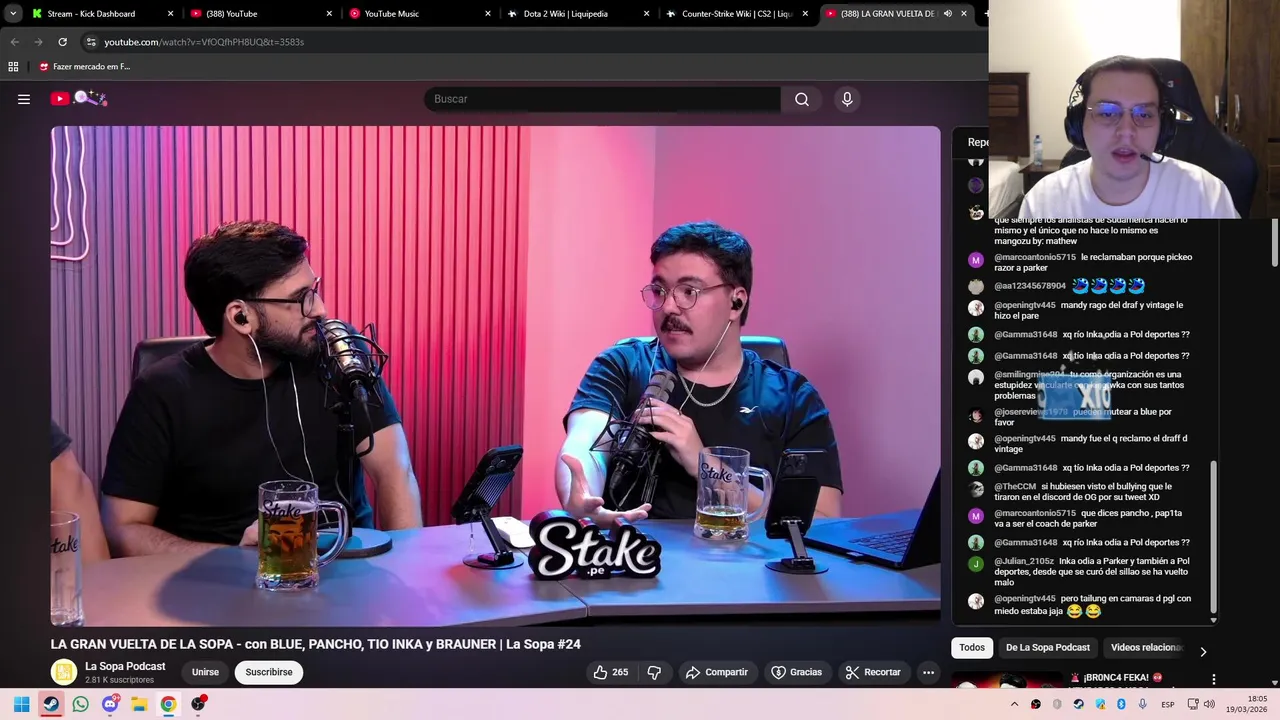The image size is (1280, 720).
Task: Click the podcast video player
Action: point(495,376)
